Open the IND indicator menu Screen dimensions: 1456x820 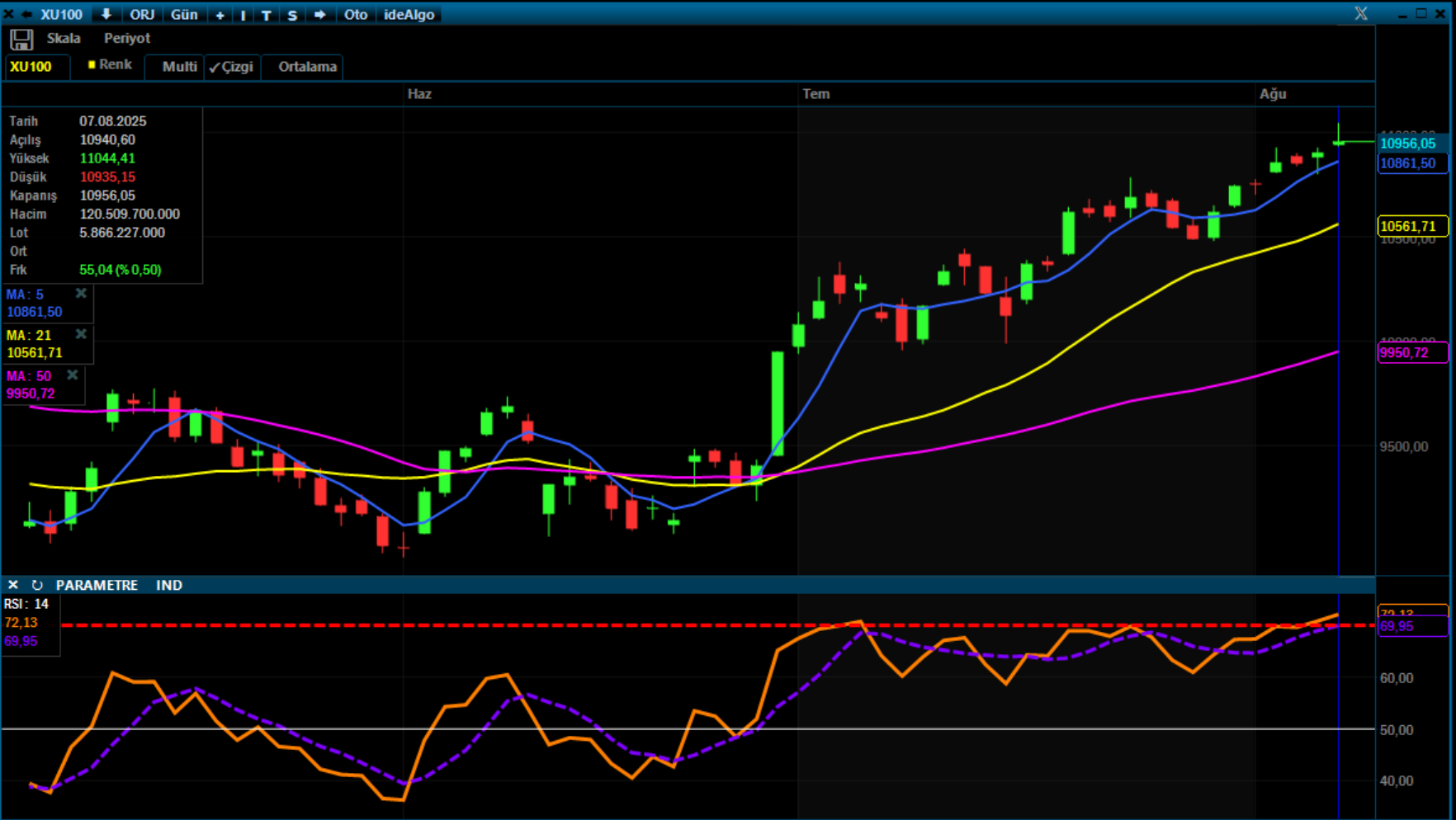pos(169,585)
